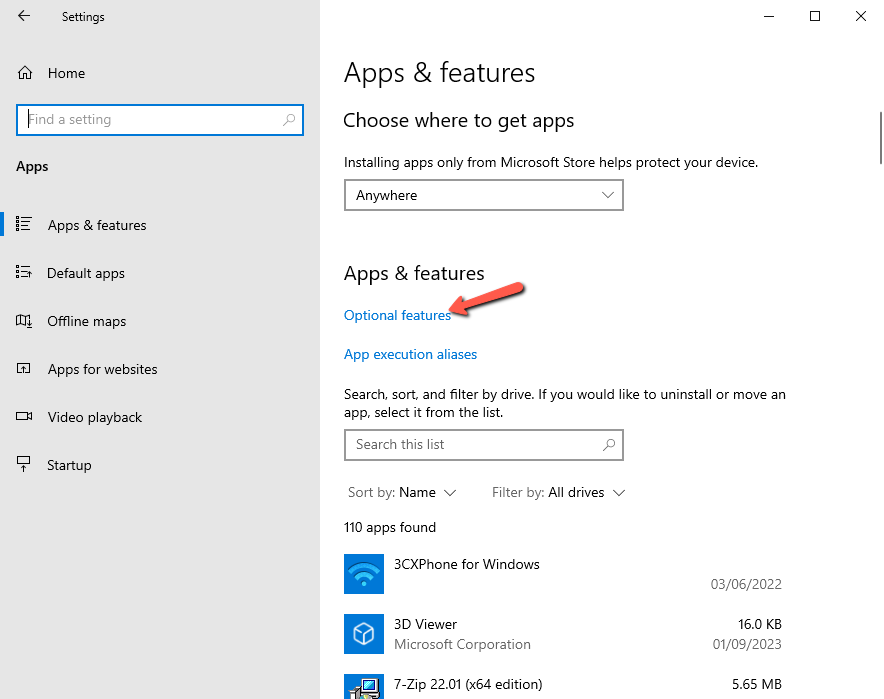
Task: Open Optional features
Action: [x=397, y=314]
